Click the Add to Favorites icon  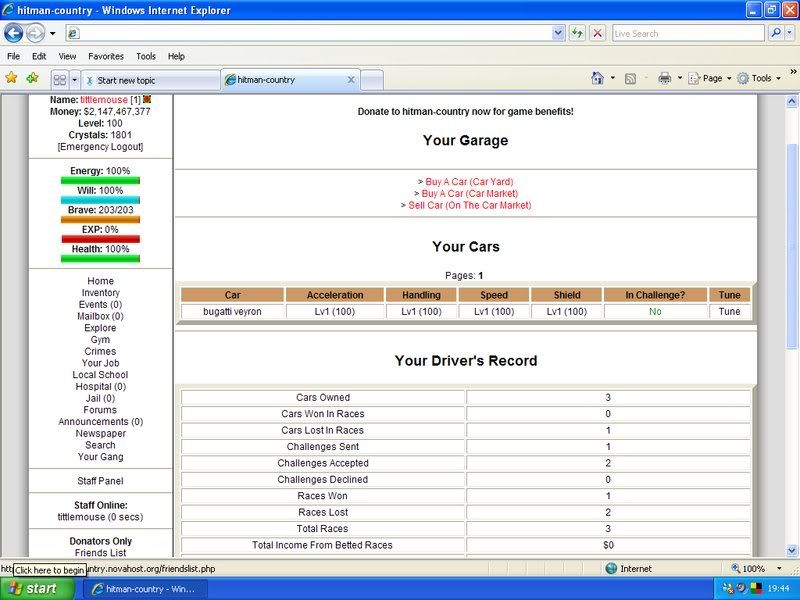(32, 78)
